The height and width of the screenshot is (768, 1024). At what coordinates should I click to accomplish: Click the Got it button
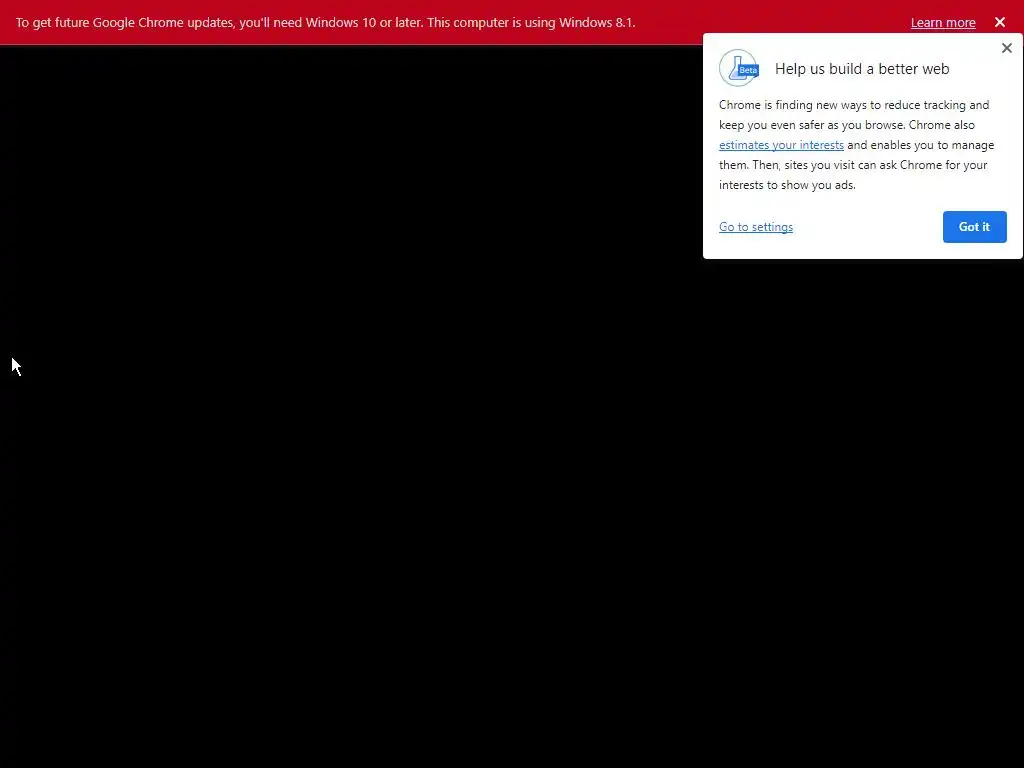point(974,227)
